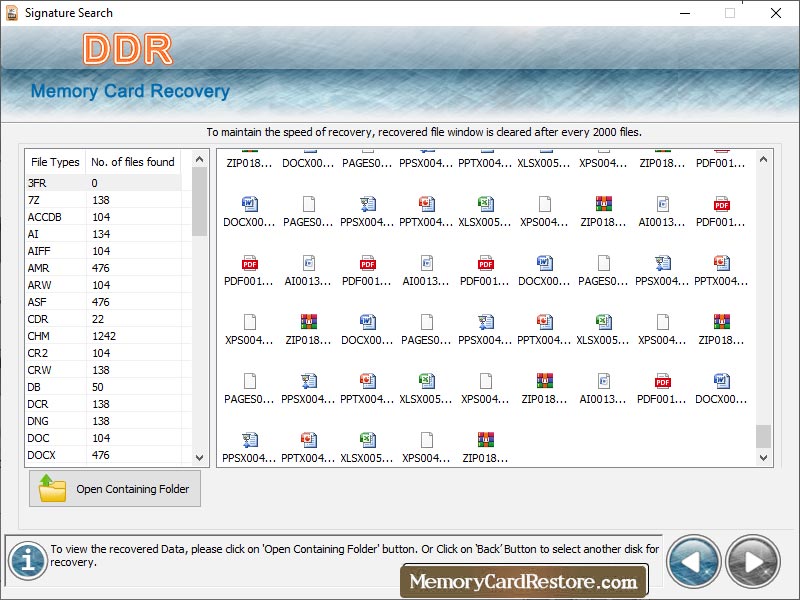The height and width of the screenshot is (600, 800).
Task: Select the CR2 file type row
Action: [104, 353]
